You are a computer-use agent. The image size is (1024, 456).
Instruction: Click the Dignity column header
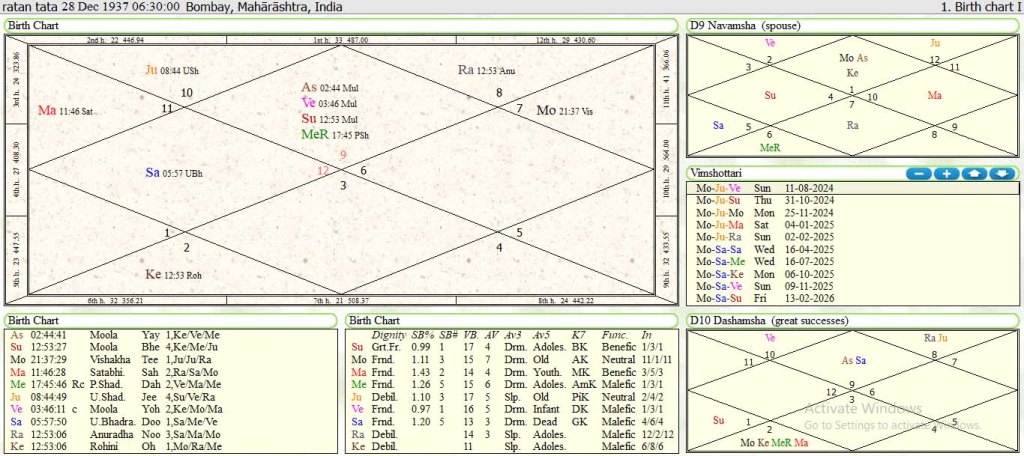click(388, 333)
